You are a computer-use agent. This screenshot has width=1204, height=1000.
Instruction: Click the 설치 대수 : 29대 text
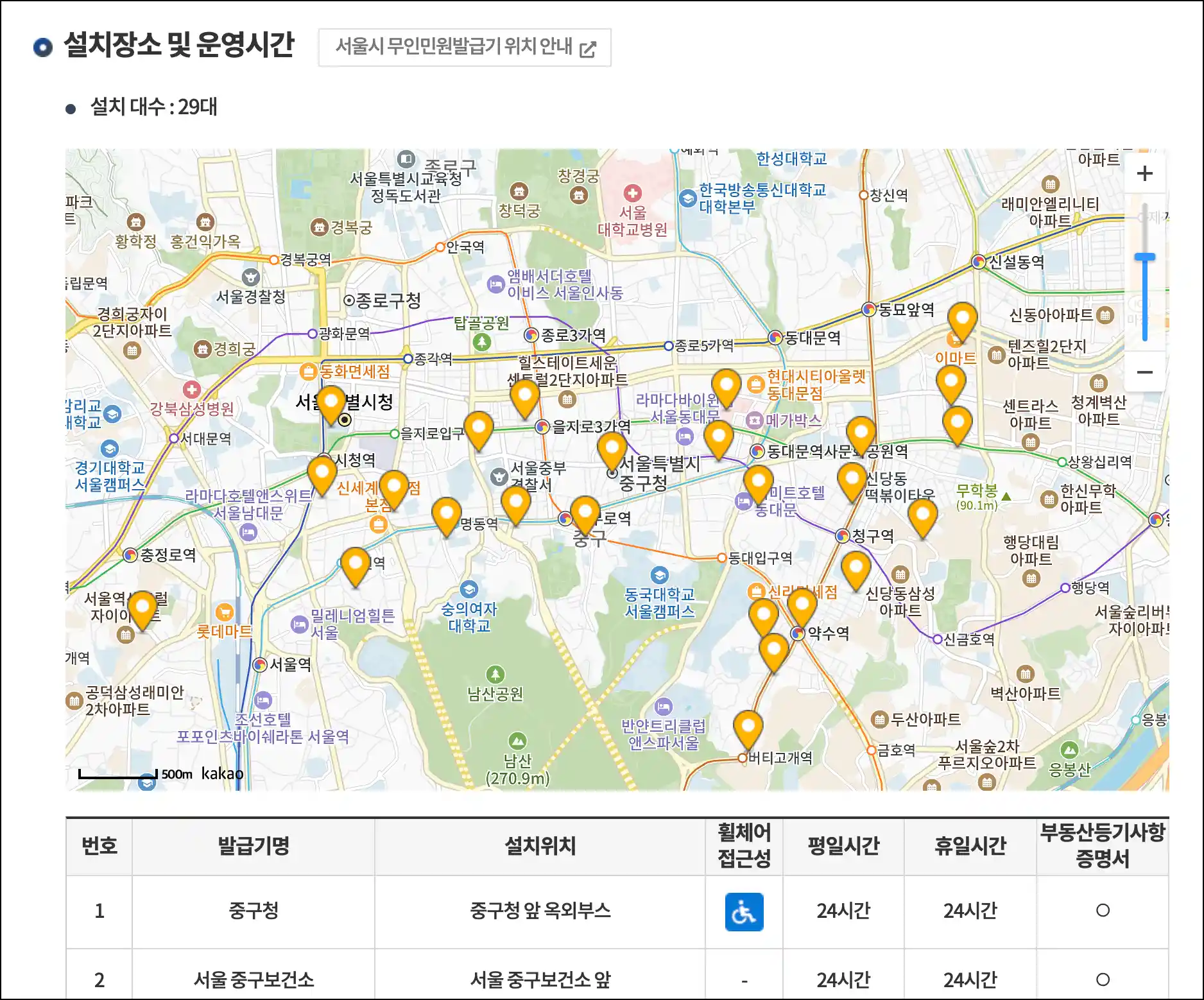coord(154,107)
